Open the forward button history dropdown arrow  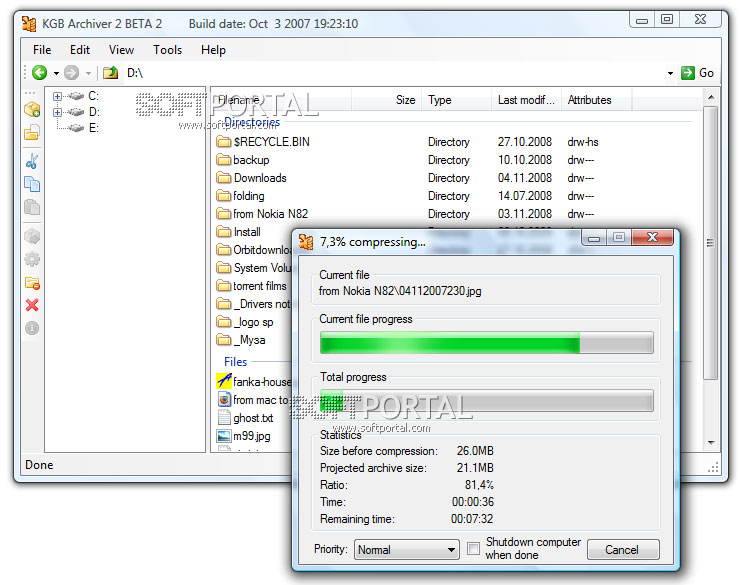tap(88, 73)
